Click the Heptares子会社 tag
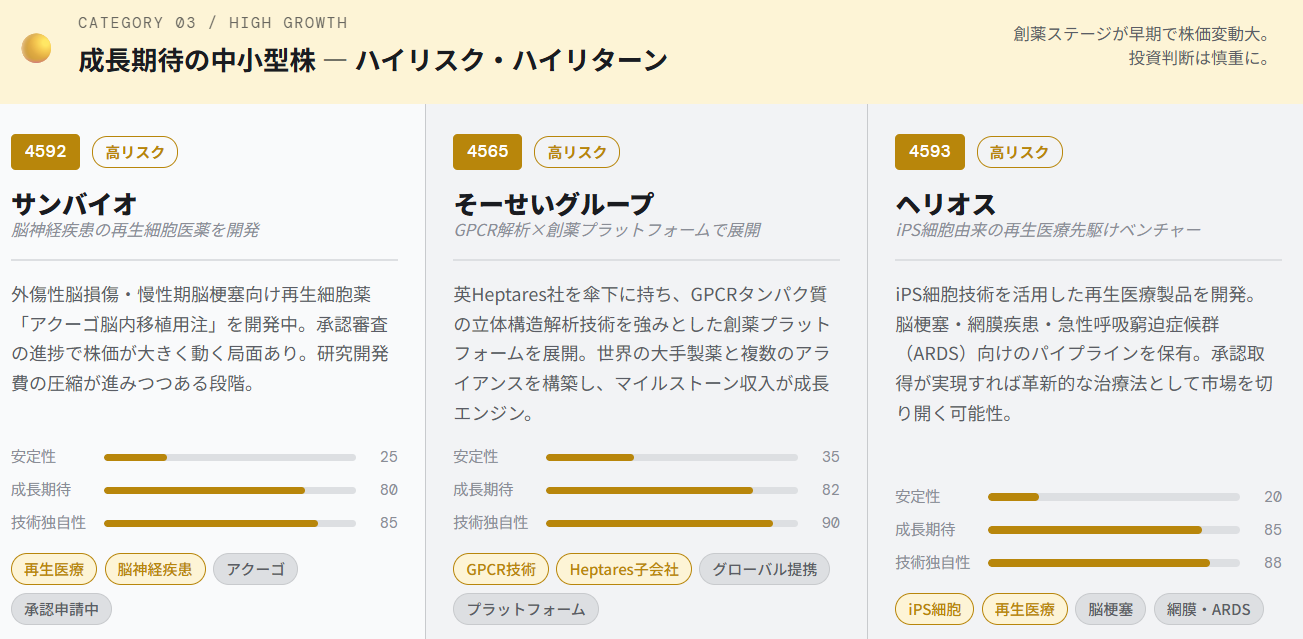 pos(624,570)
